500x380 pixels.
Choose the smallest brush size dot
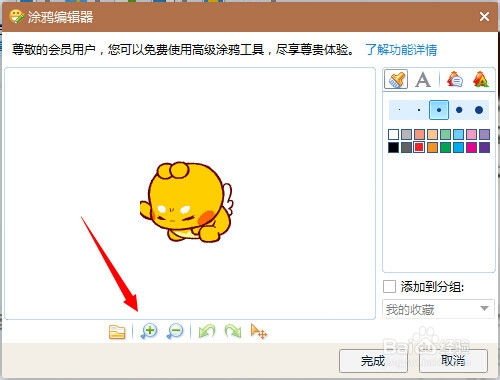point(399,110)
